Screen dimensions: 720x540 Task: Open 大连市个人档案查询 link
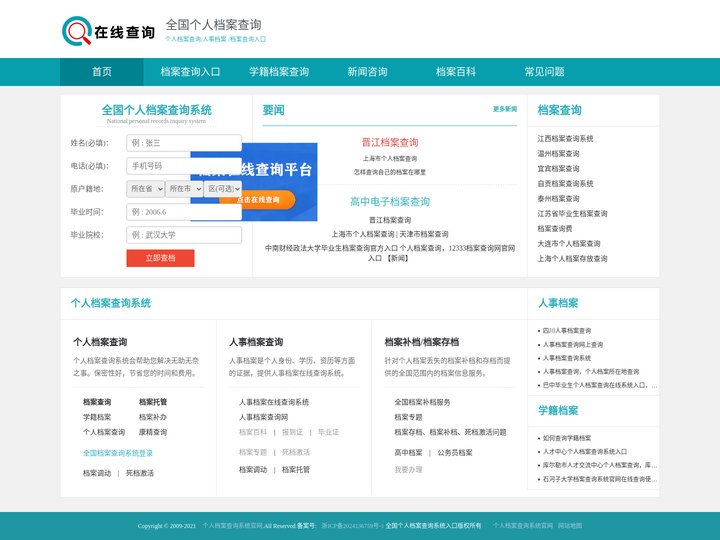569,243
